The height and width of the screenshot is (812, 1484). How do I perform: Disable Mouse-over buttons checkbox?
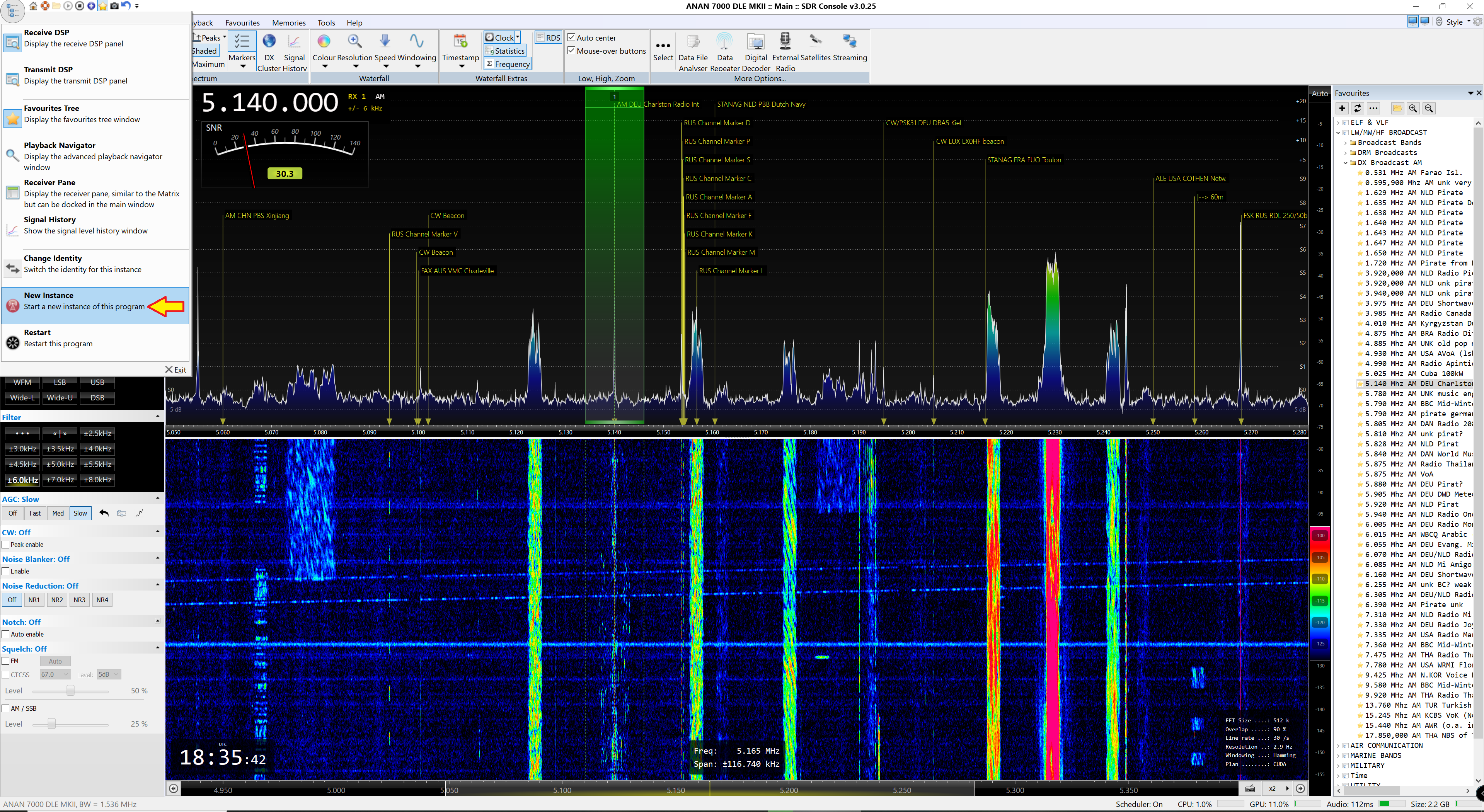pyautogui.click(x=572, y=51)
